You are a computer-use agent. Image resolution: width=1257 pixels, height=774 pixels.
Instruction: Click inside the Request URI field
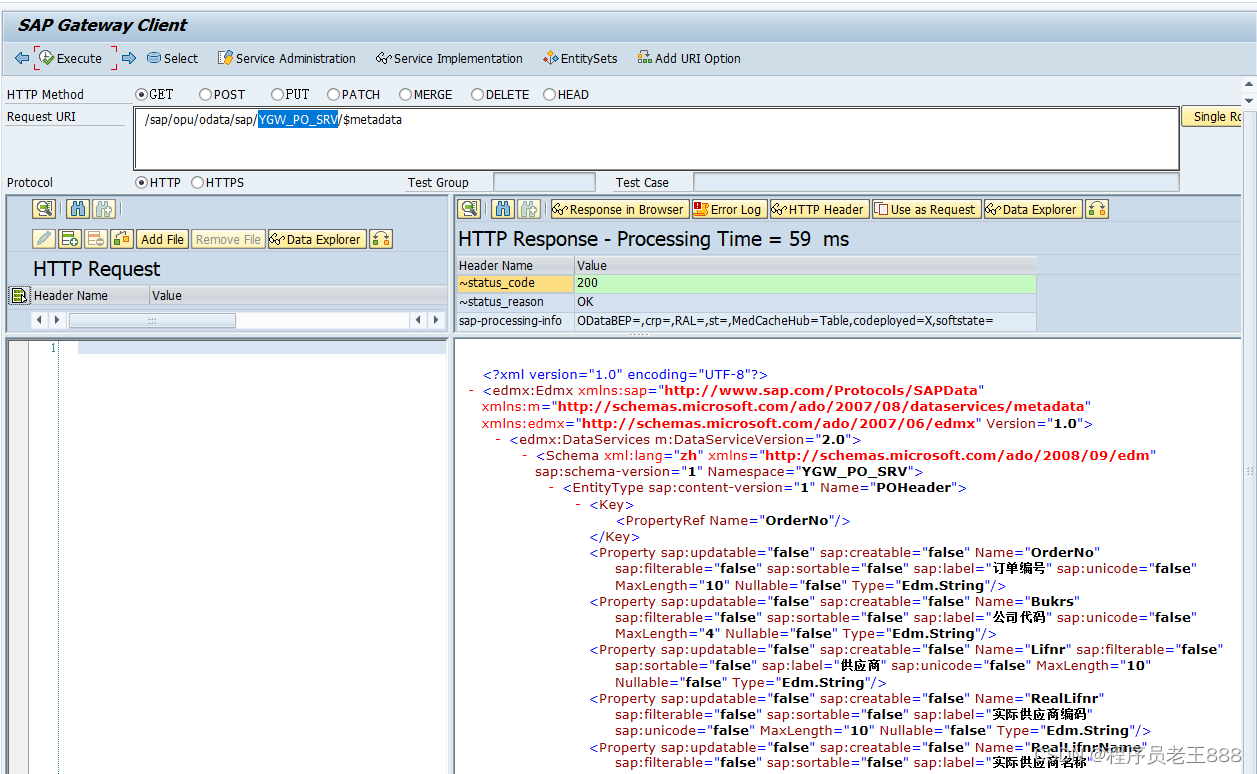(x=656, y=139)
